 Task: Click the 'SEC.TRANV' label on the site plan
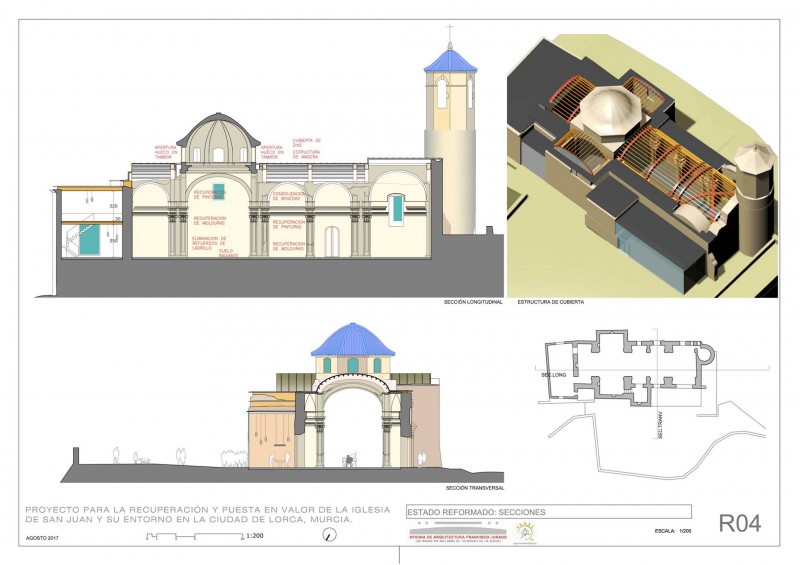coord(660,425)
